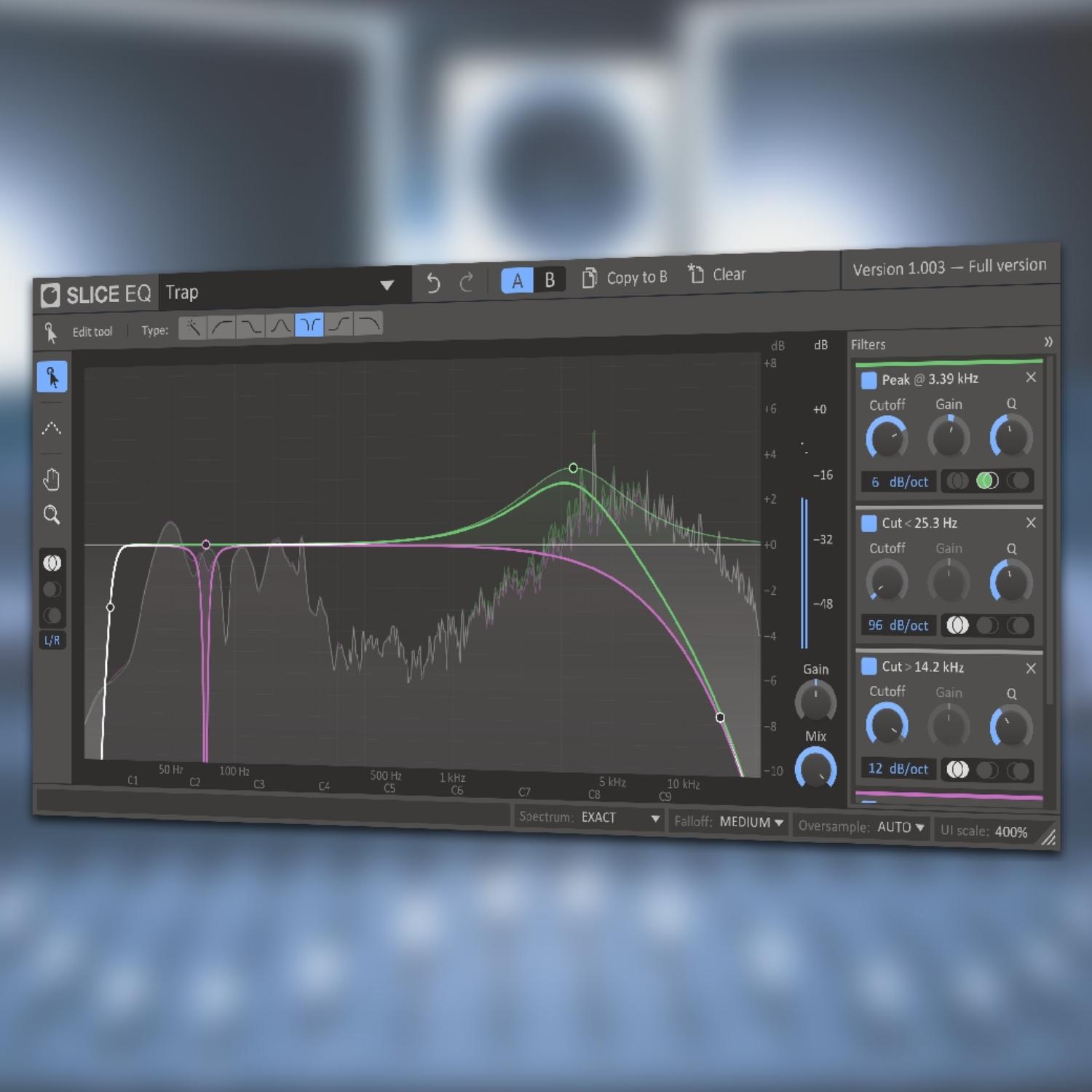Choose the magic wand auto filter type

click(193, 328)
